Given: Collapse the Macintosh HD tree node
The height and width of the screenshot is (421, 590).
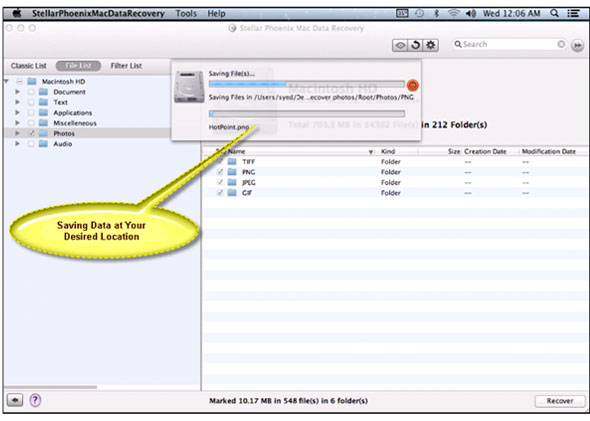Looking at the screenshot, I should pyautogui.click(x=6, y=81).
